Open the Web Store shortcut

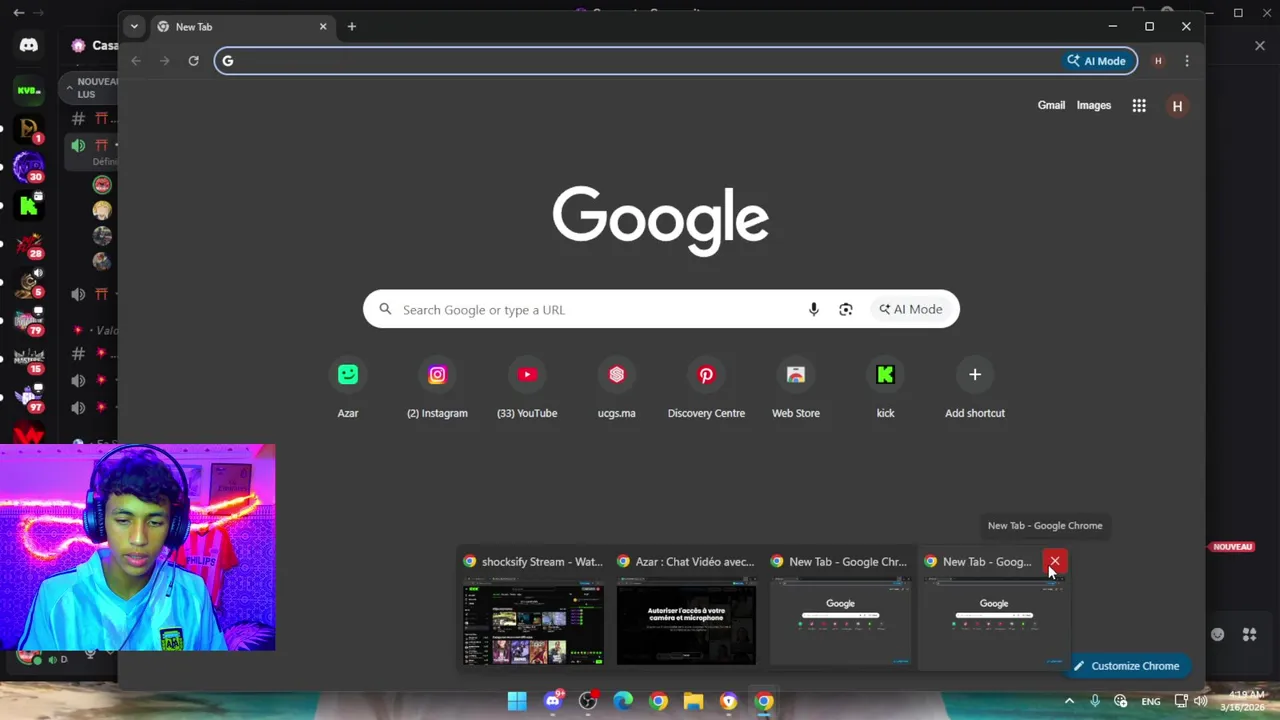click(x=796, y=389)
